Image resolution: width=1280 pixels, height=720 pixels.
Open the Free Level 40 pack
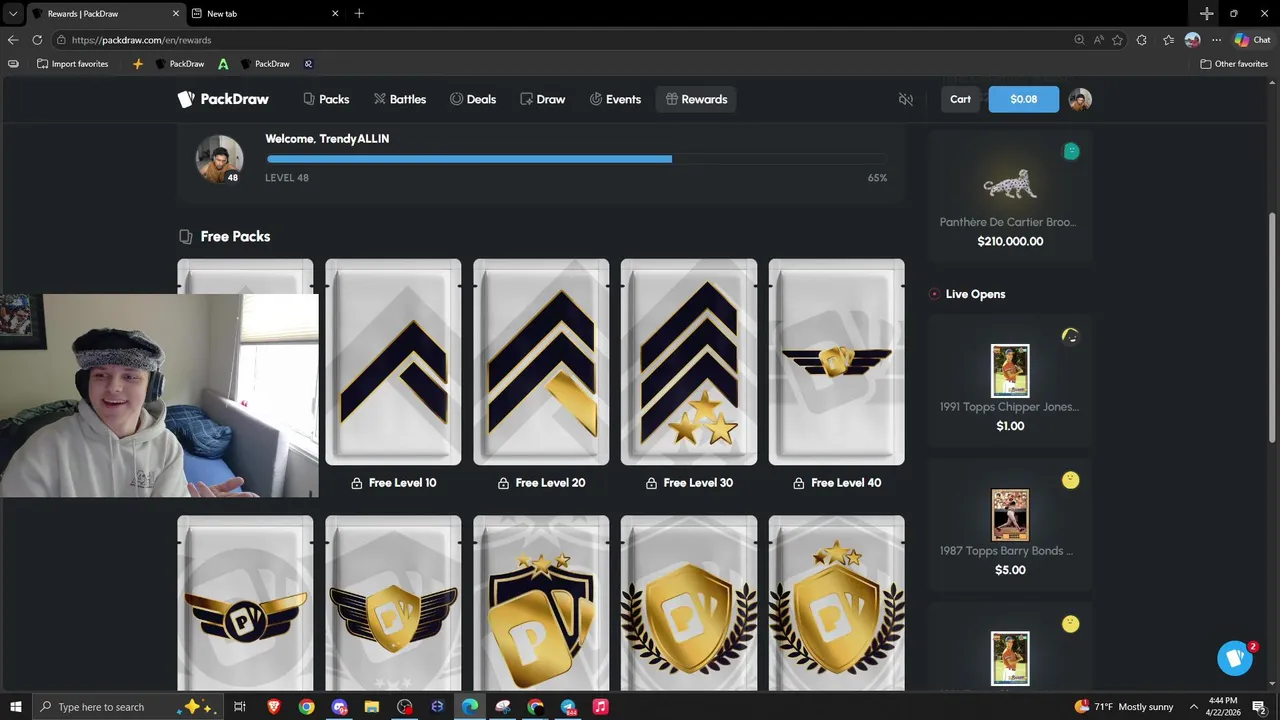point(837,362)
